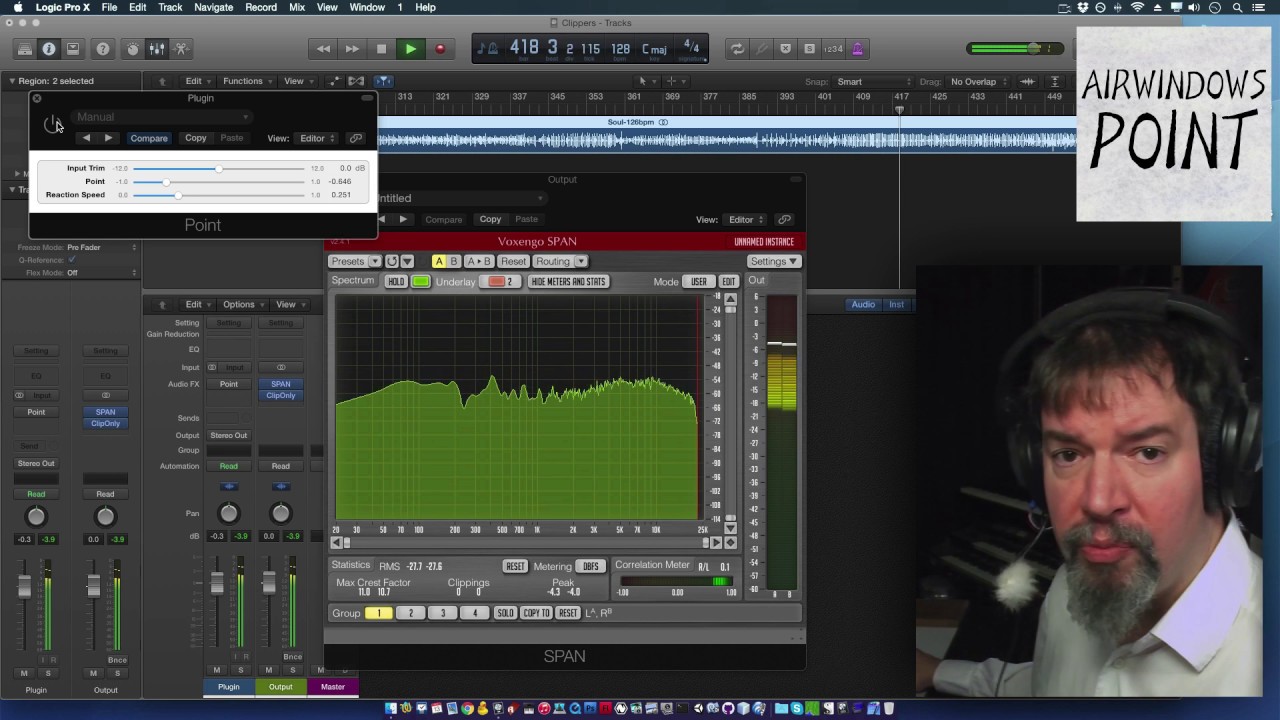Open Quick Help question mark button

(x=103, y=49)
